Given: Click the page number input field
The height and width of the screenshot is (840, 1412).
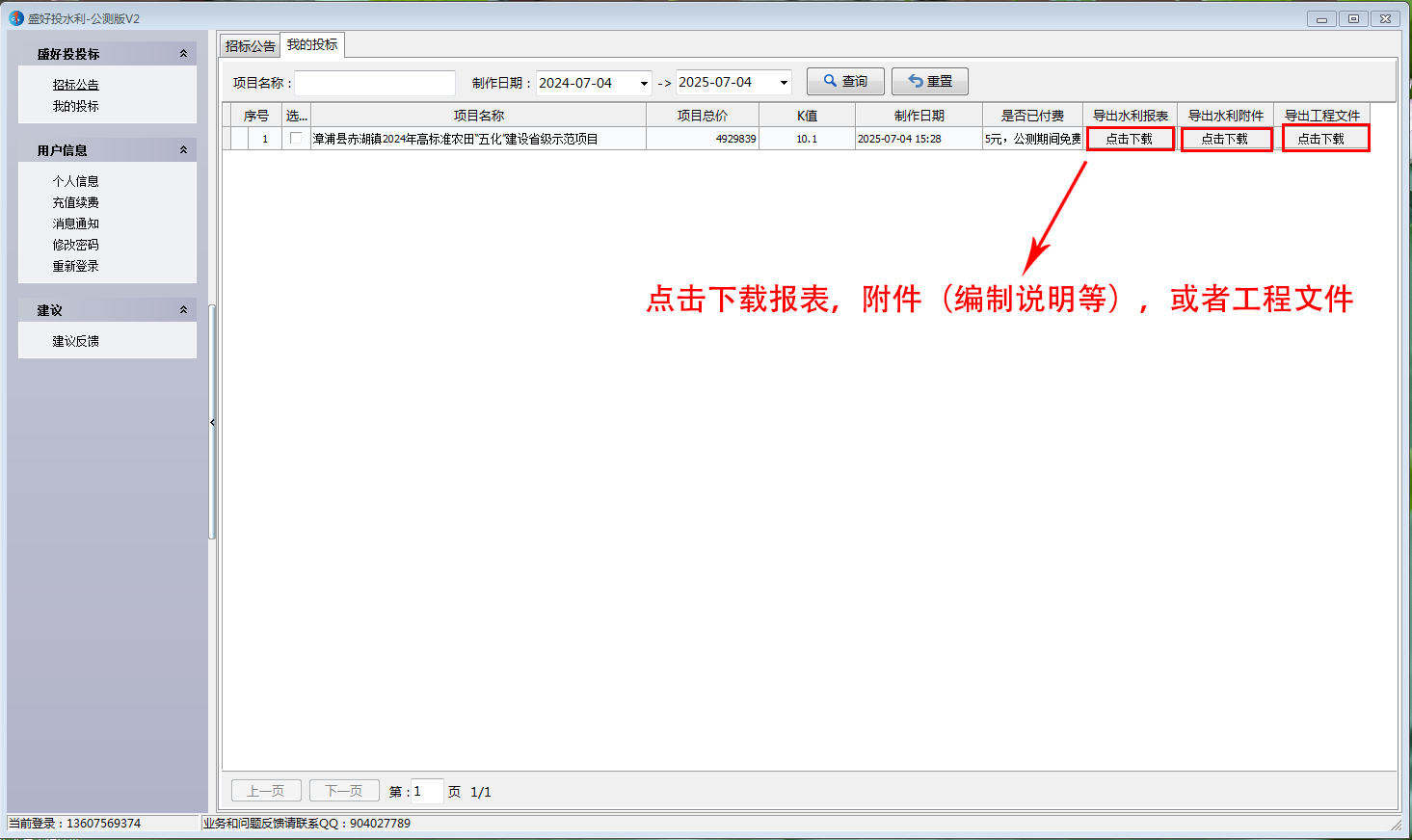Looking at the screenshot, I should (426, 791).
